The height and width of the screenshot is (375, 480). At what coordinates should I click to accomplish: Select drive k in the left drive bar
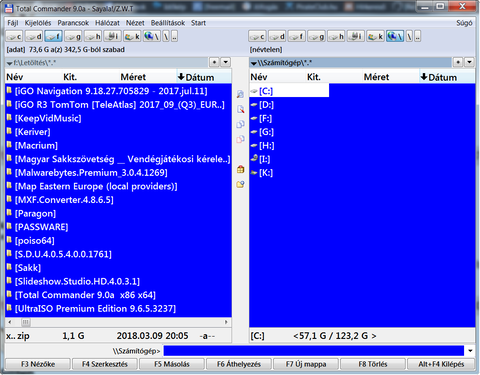(x=132, y=36)
